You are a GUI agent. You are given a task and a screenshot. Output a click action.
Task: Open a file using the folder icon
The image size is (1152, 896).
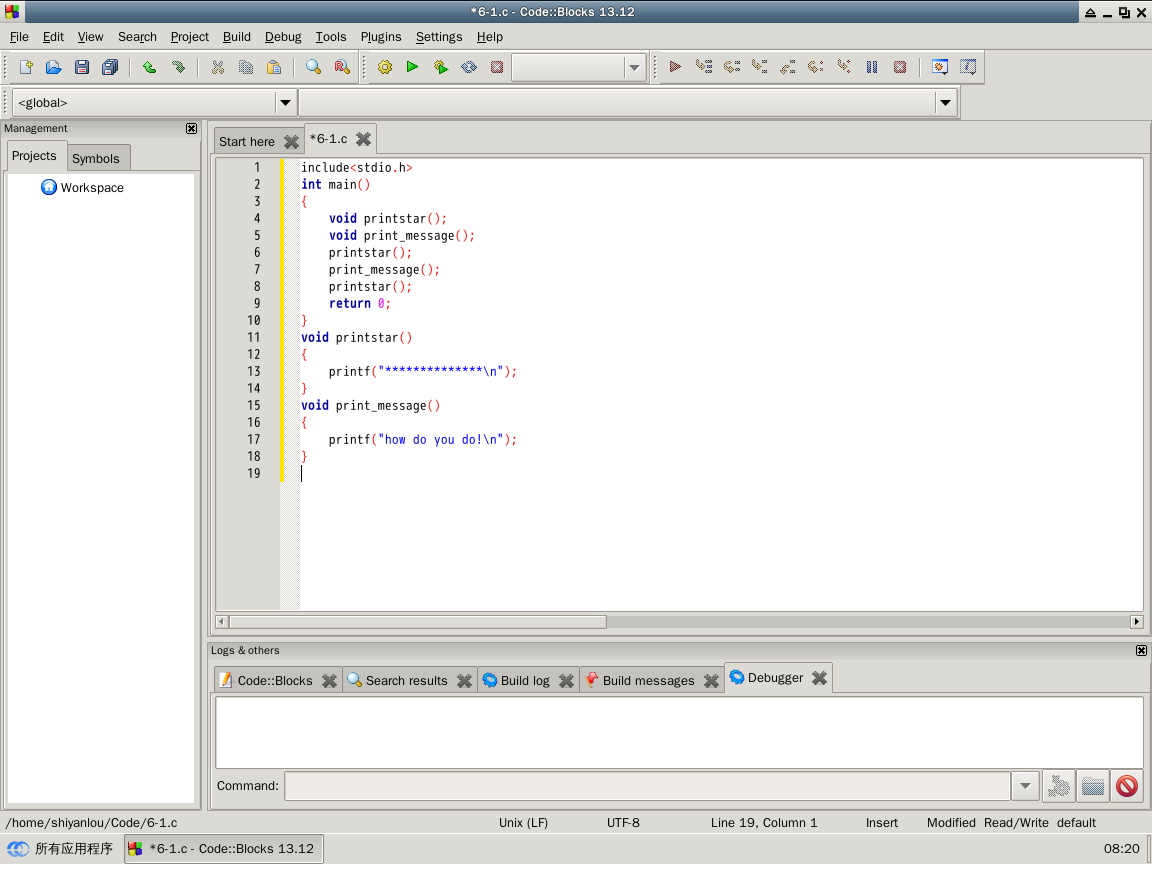click(54, 67)
